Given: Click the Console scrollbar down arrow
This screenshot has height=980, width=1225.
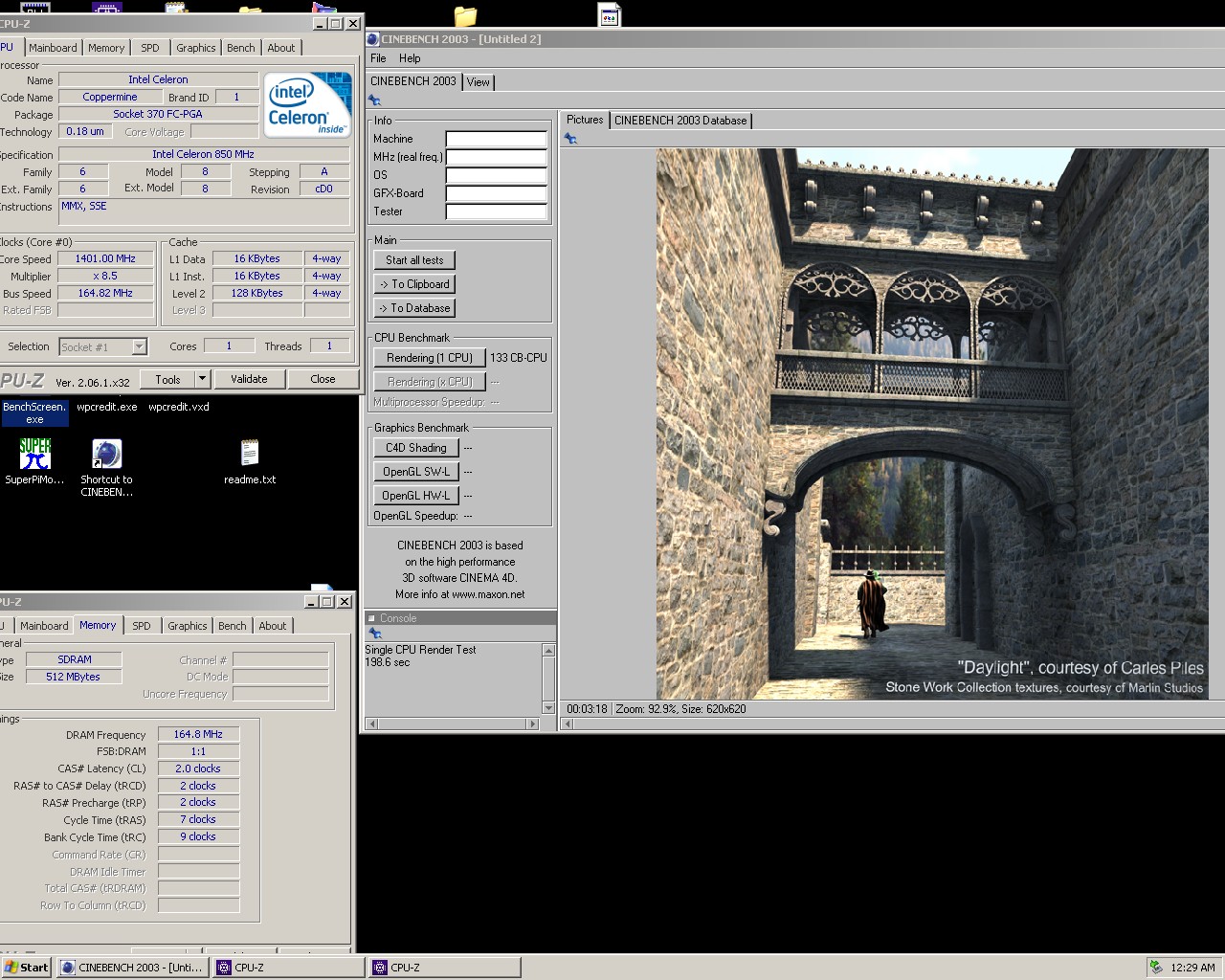Looking at the screenshot, I should [x=548, y=708].
